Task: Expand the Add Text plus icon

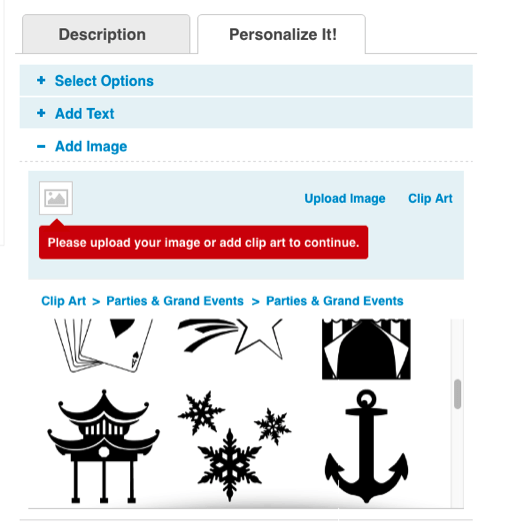Action: pos(41,113)
